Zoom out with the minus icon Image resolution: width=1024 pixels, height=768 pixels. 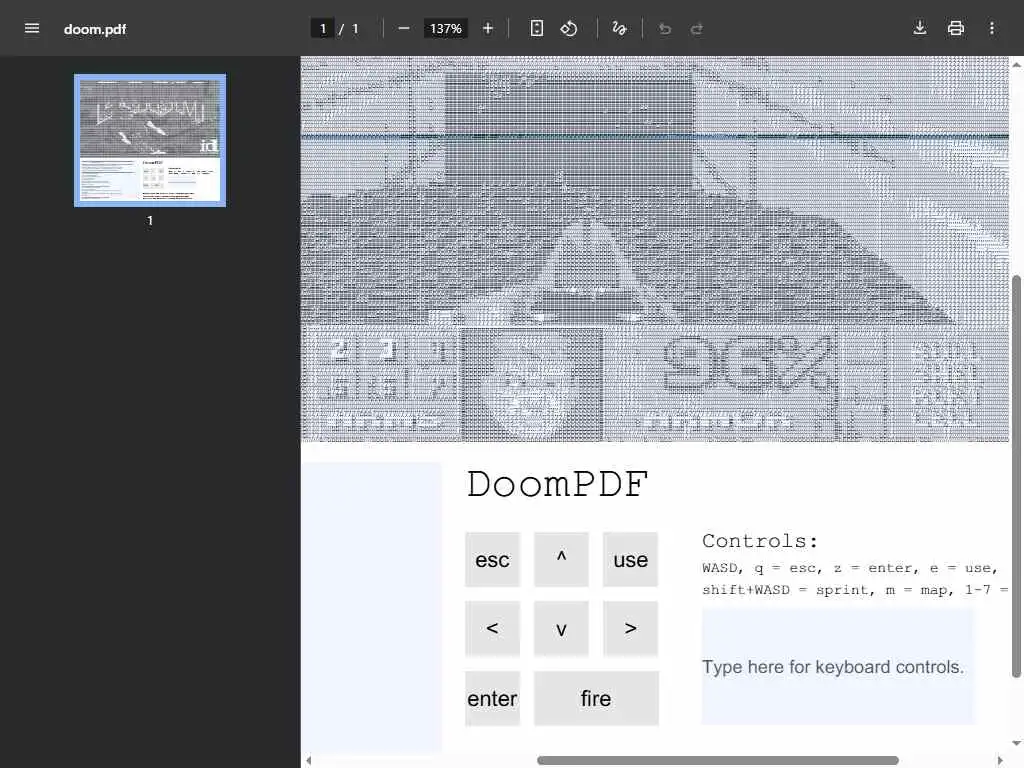[404, 28]
